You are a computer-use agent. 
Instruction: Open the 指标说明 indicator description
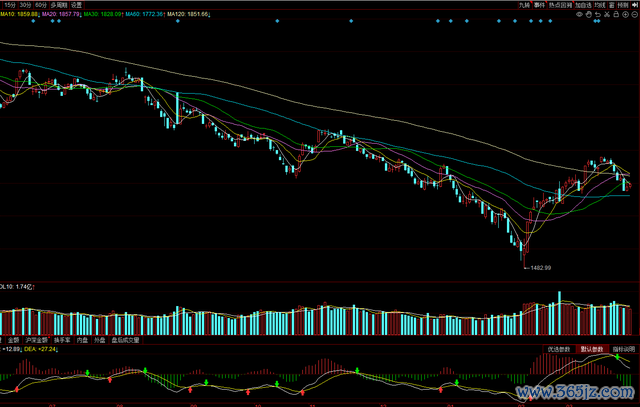(622, 349)
